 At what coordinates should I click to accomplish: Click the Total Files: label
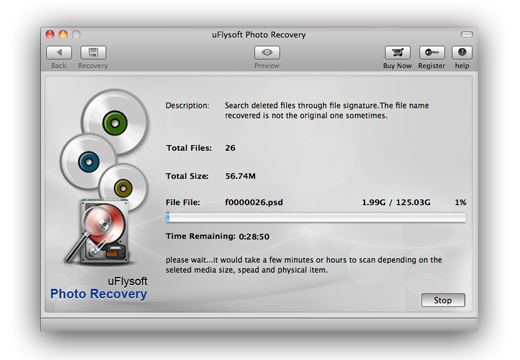pyautogui.click(x=189, y=148)
